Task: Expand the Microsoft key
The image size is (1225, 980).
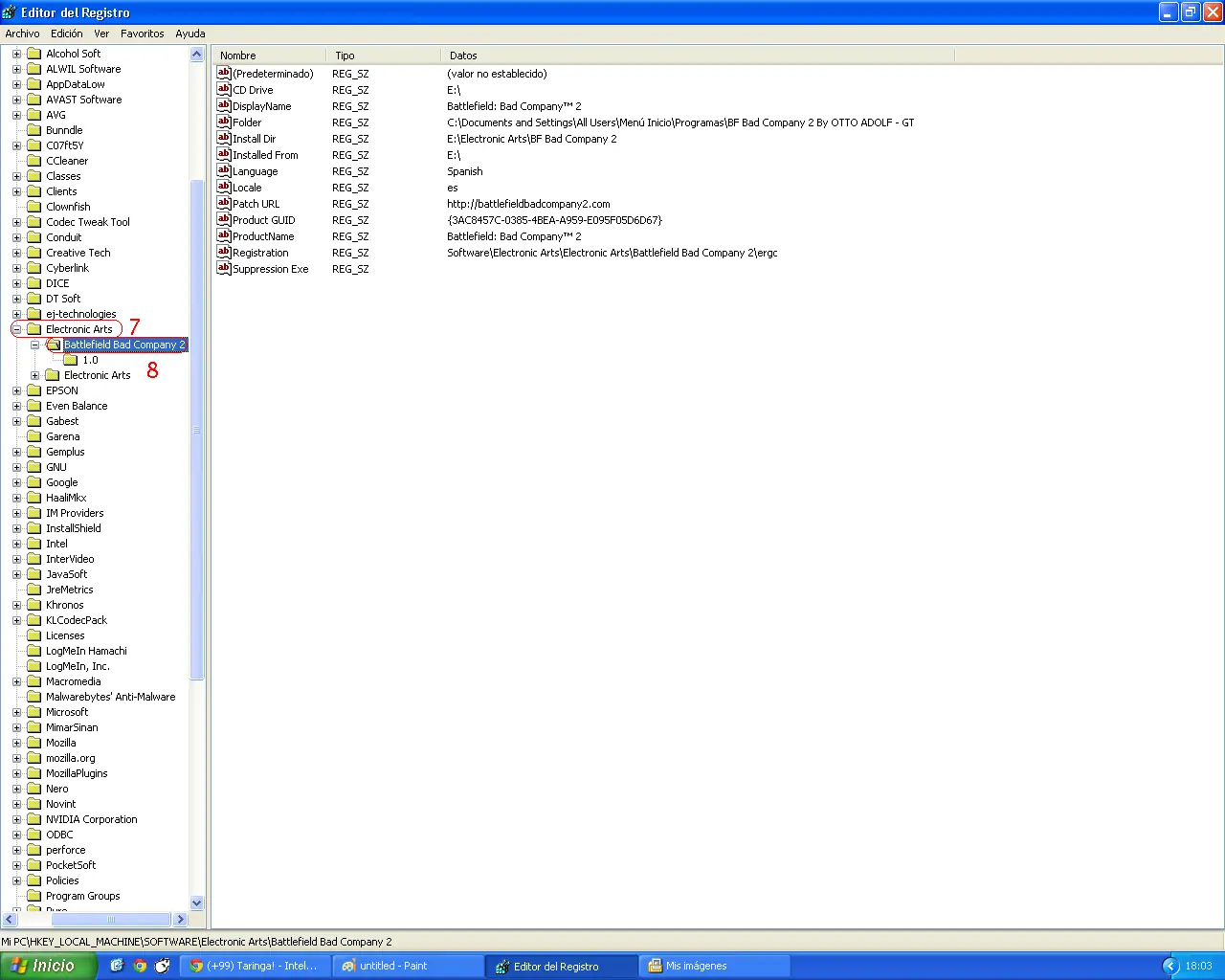Action: click(x=16, y=712)
